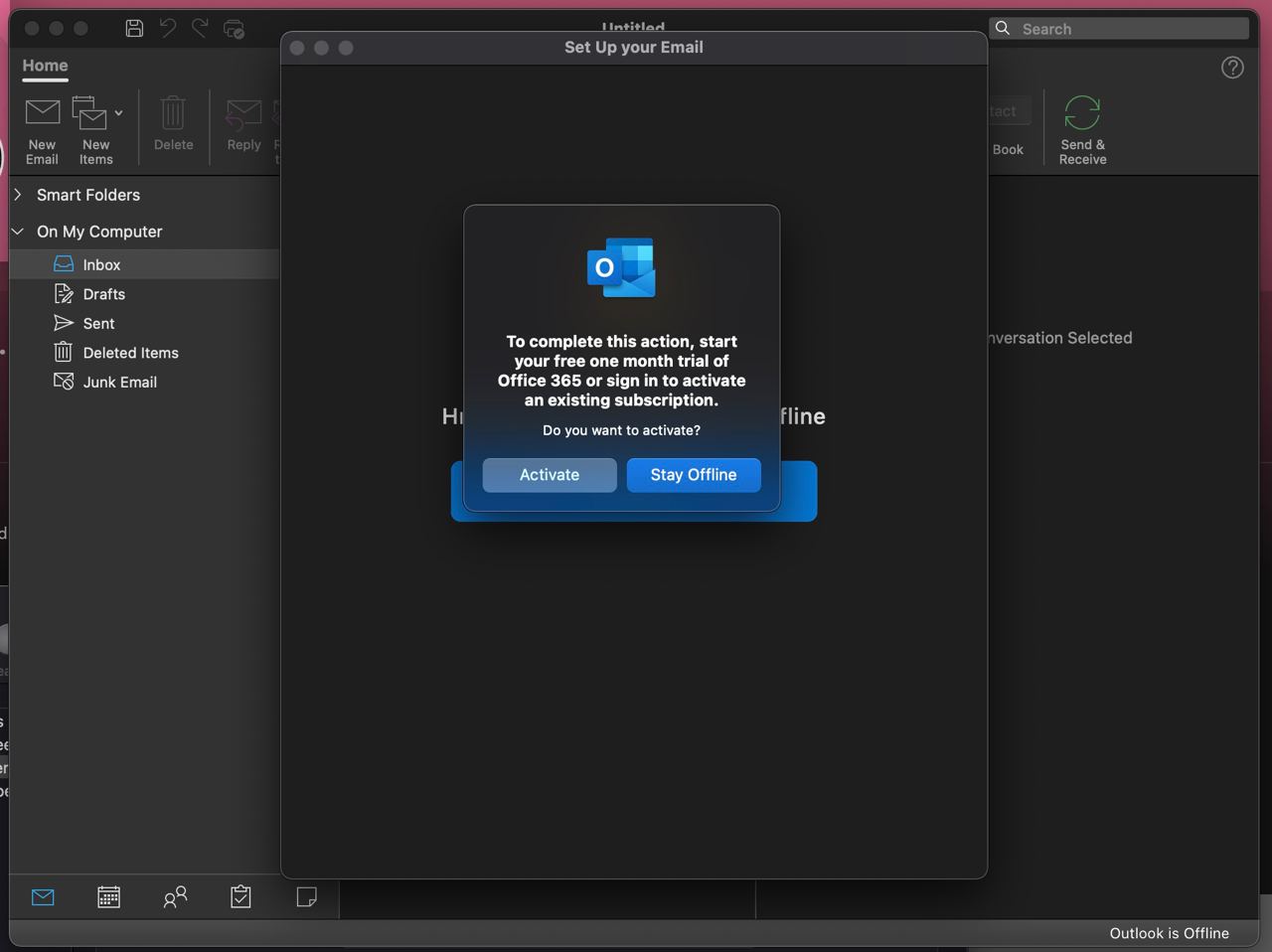This screenshot has width=1272, height=952.
Task: Select the Inbox folder
Action: tap(145, 264)
